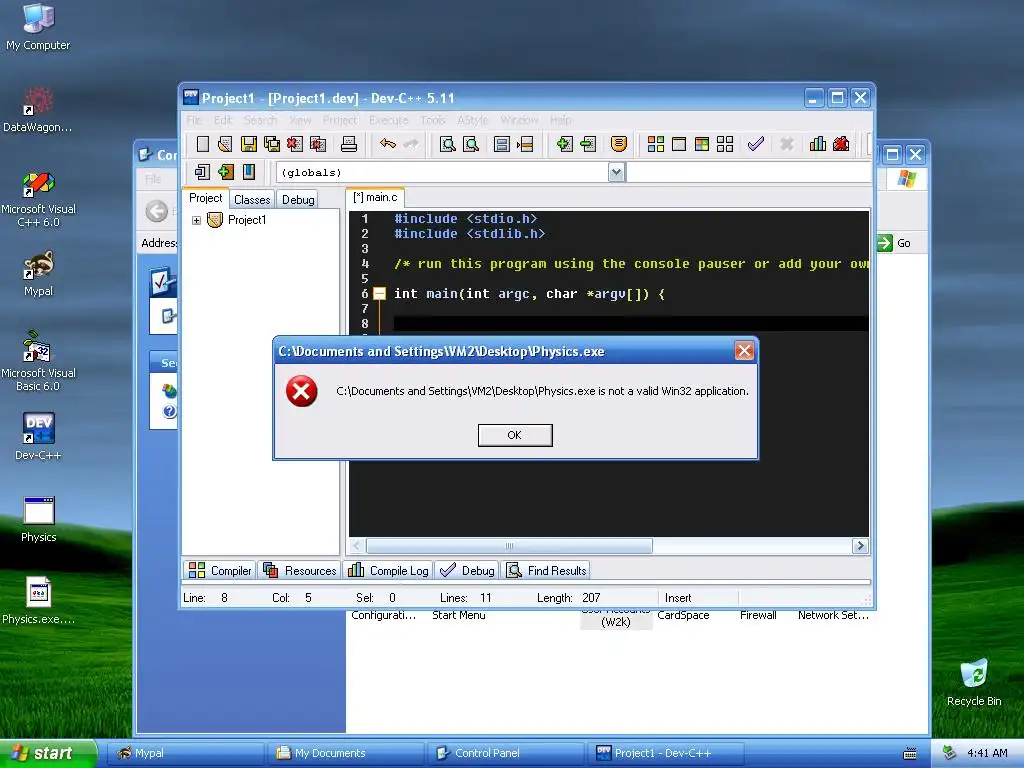Image resolution: width=1024 pixels, height=768 pixels.
Task: Click the Goto line icon in toolbar
Action: (525, 144)
